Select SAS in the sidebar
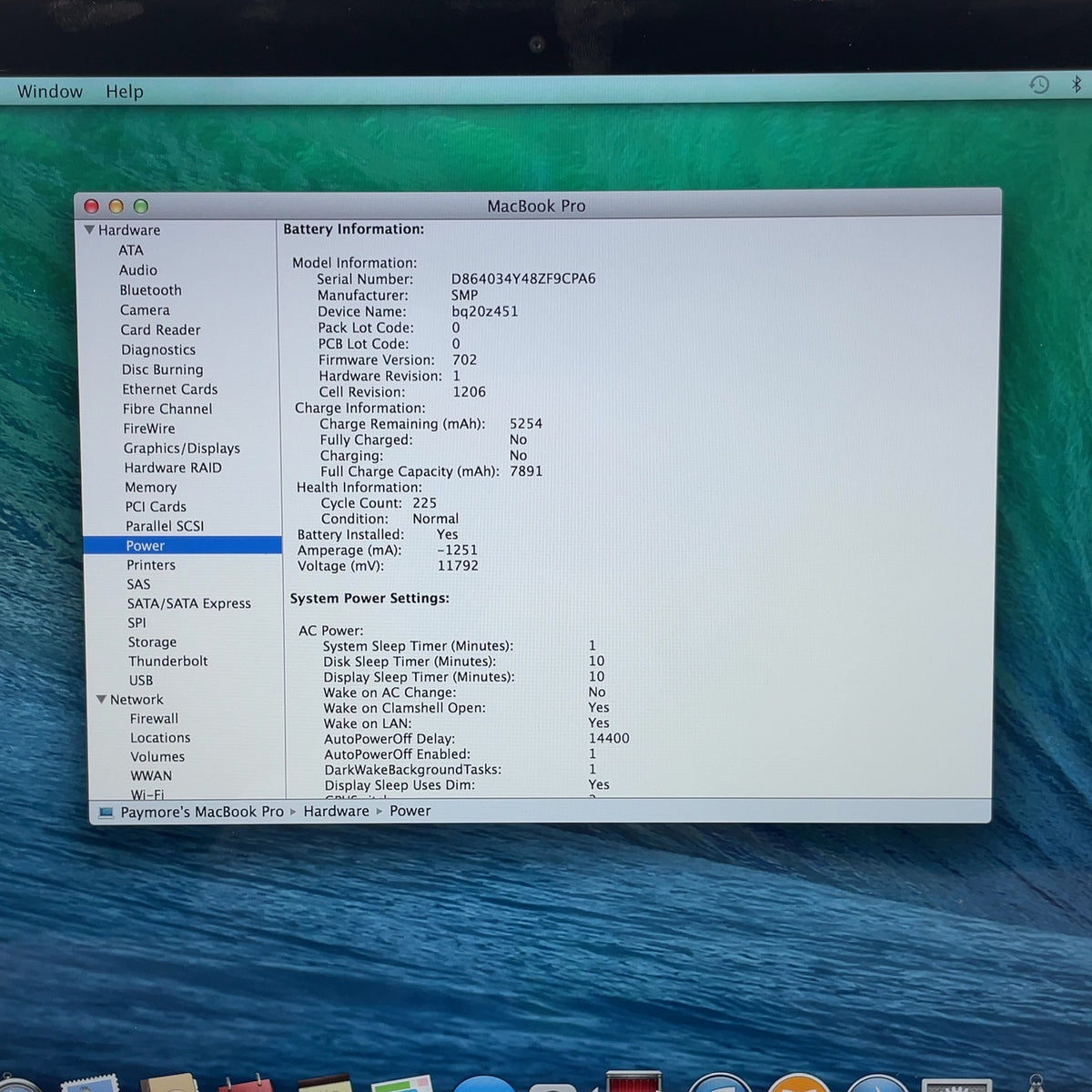Viewport: 1092px width, 1092px height. click(138, 584)
